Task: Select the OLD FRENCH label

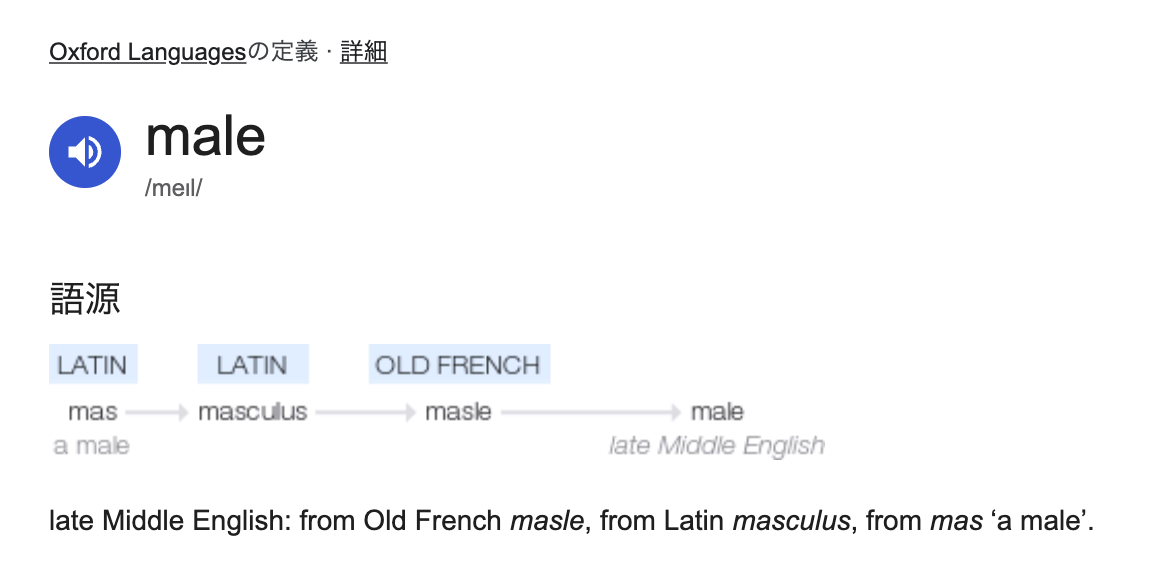Action: pyautogui.click(x=459, y=364)
